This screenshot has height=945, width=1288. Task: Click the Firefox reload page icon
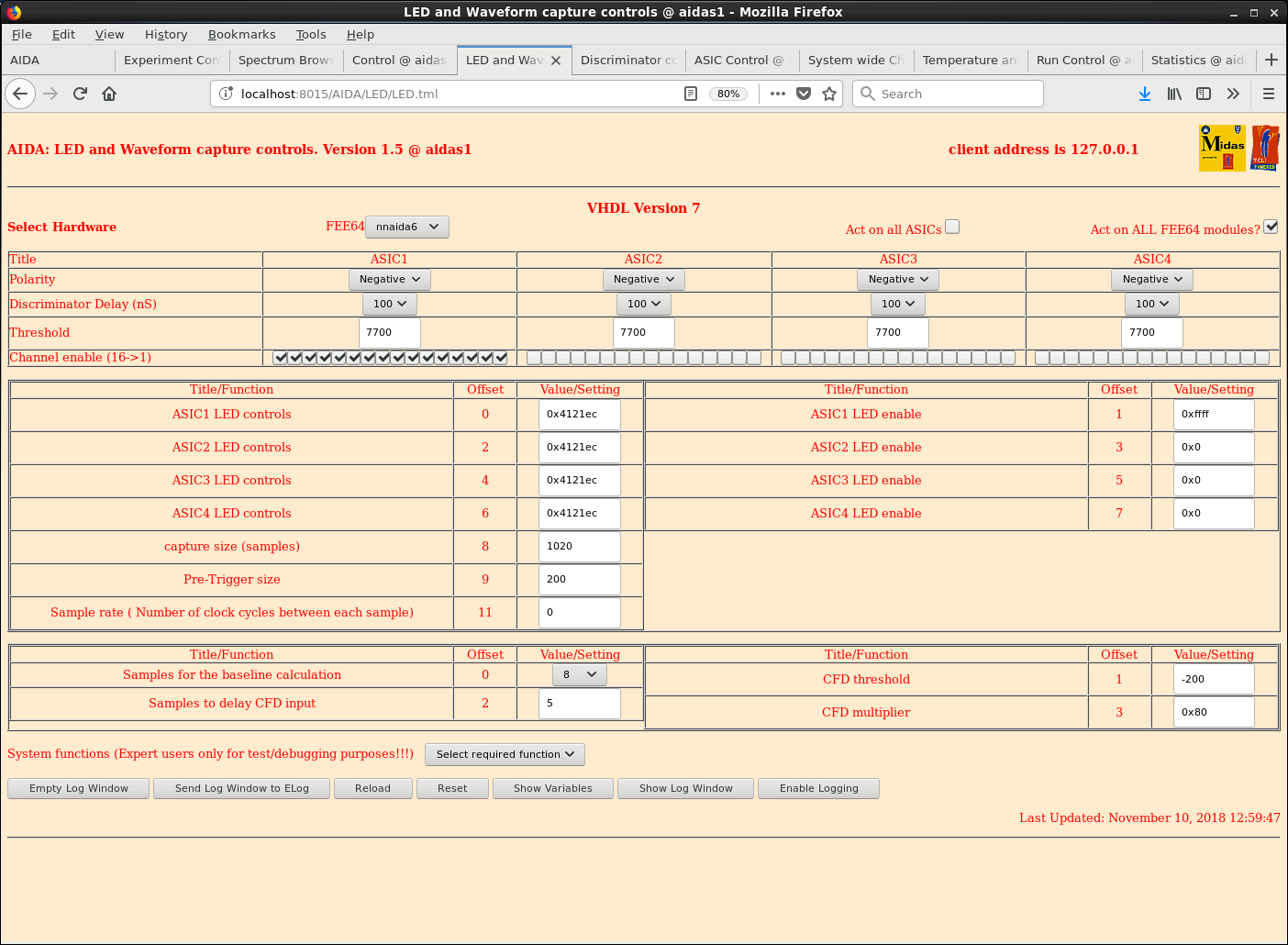pyautogui.click(x=80, y=94)
